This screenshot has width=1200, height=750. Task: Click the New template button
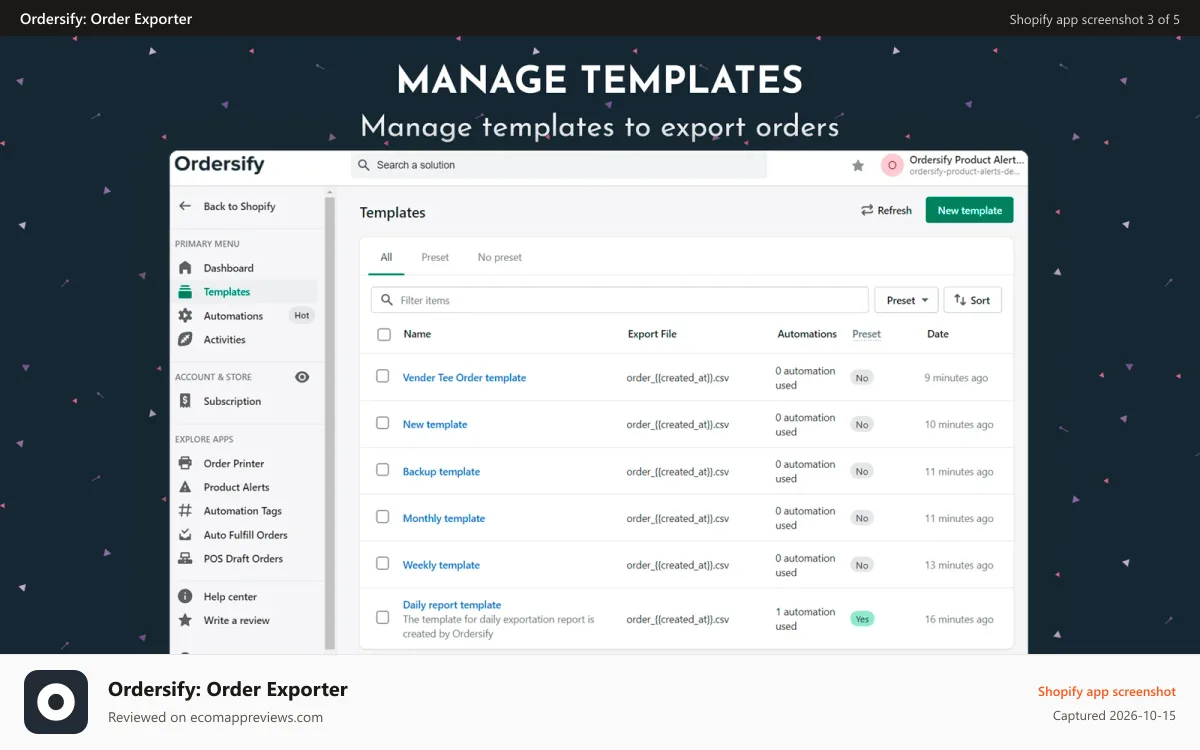click(969, 210)
